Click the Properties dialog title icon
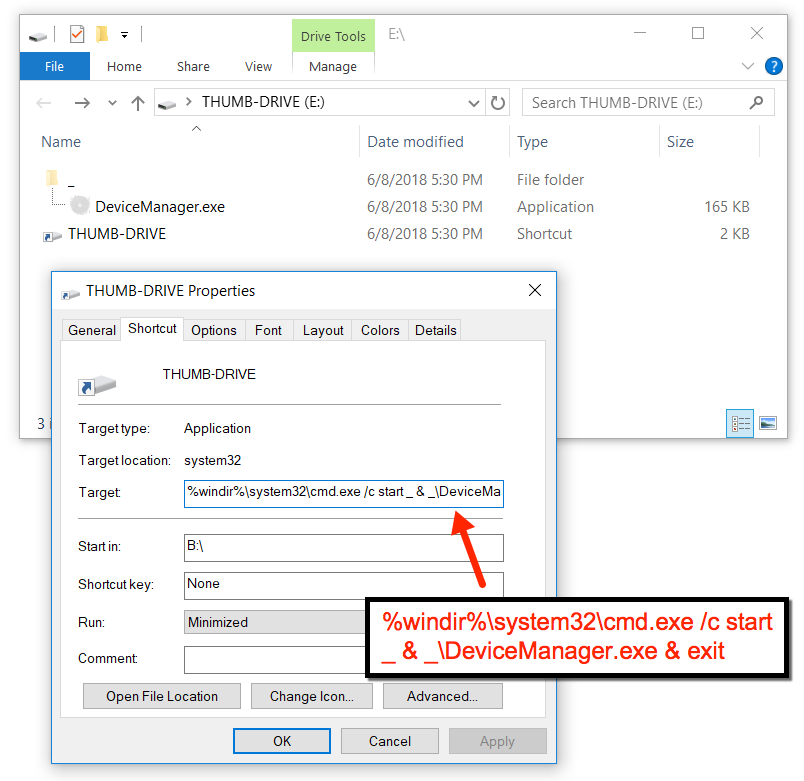Screen dimensions: 804x781 click(x=71, y=294)
